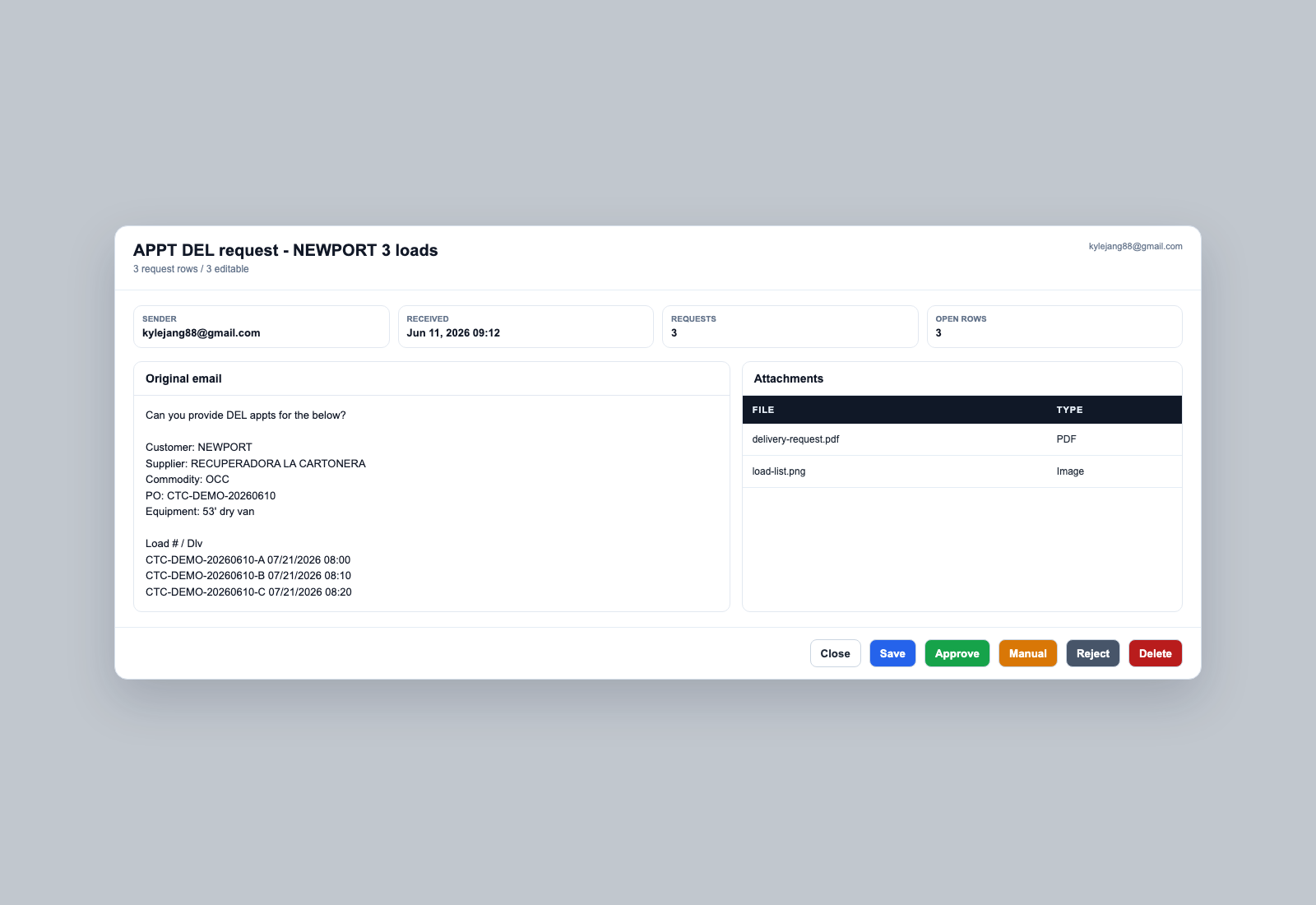
Task: Click the 'Load # / Dlv' line
Action: [174, 544]
